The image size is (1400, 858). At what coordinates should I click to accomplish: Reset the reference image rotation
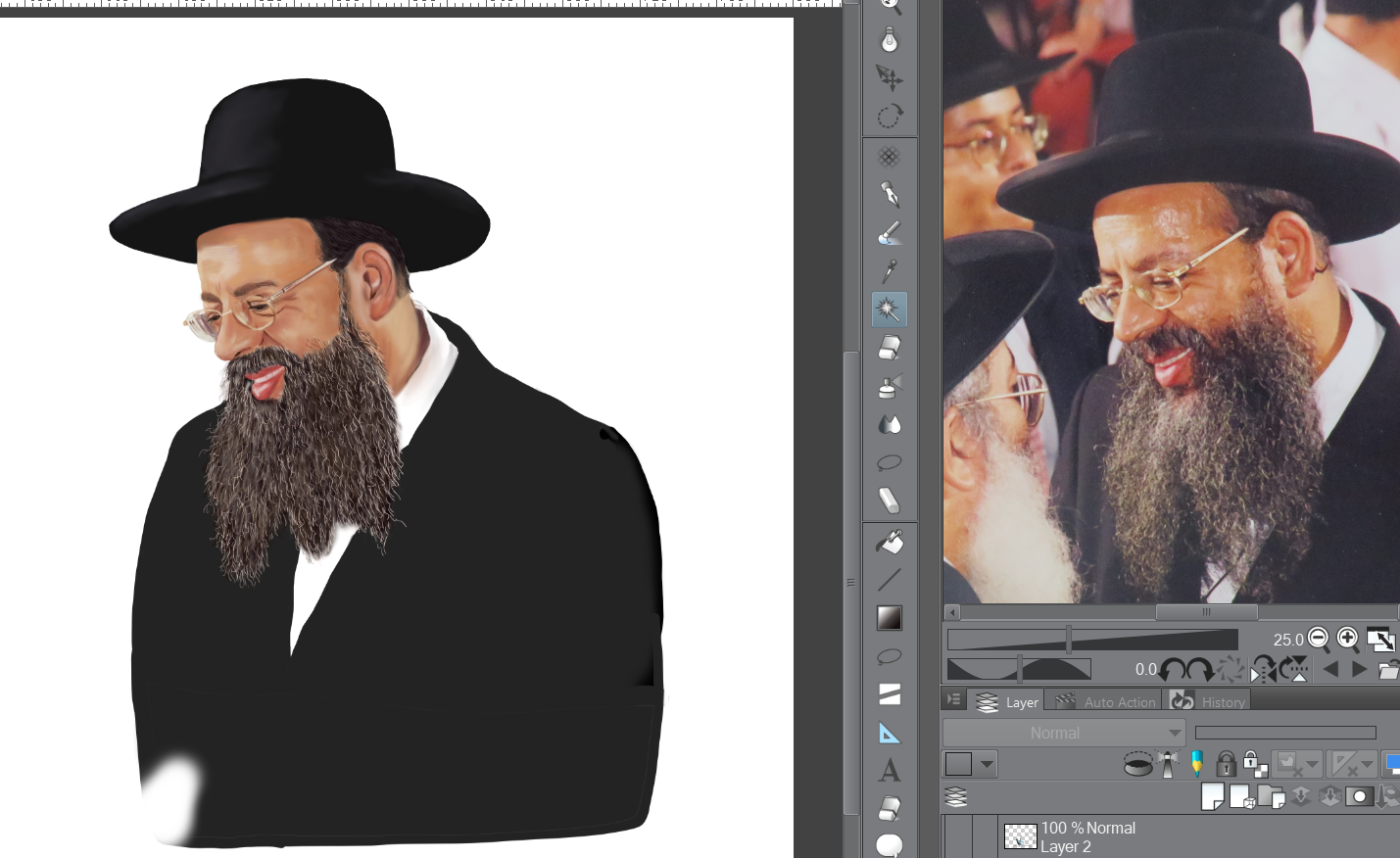[1230, 670]
